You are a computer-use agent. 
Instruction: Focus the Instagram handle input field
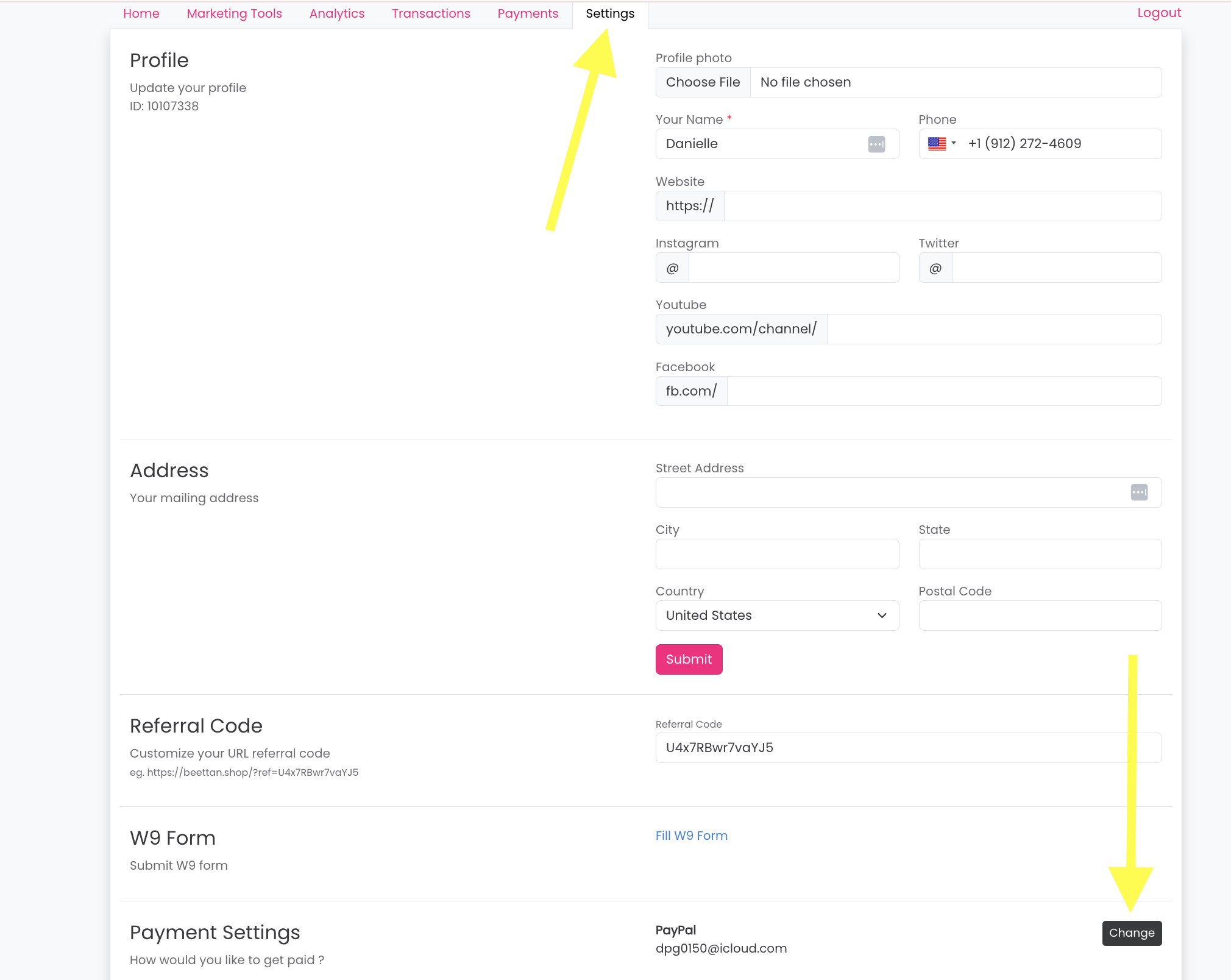pyautogui.click(x=793, y=268)
